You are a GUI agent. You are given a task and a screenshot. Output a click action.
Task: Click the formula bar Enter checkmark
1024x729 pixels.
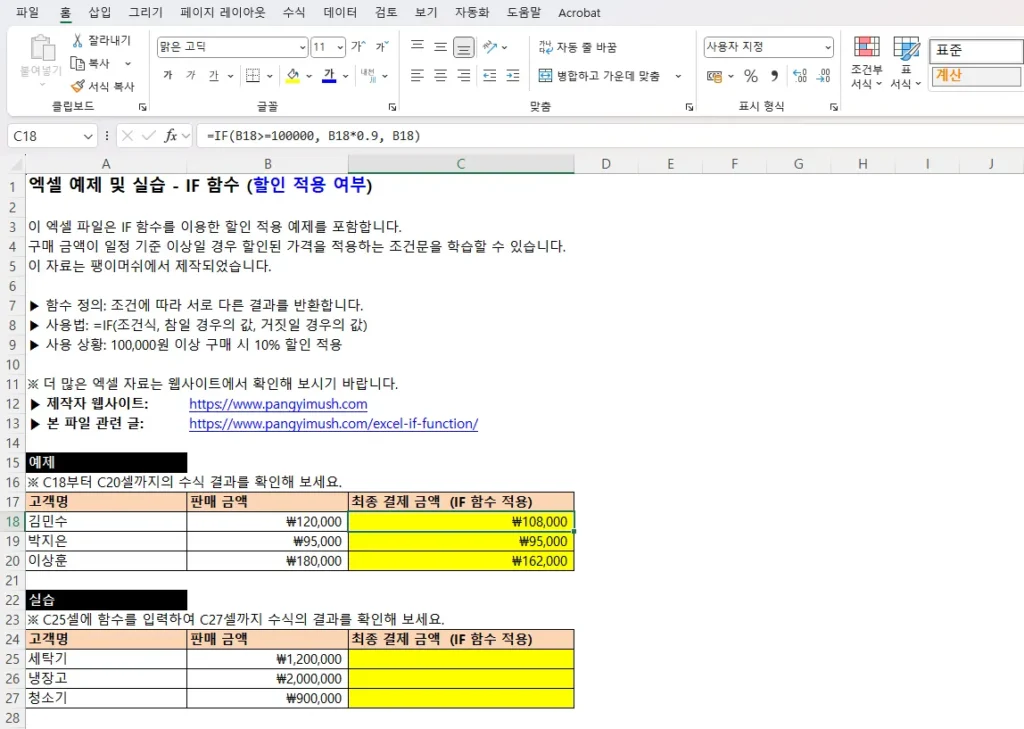click(149, 136)
